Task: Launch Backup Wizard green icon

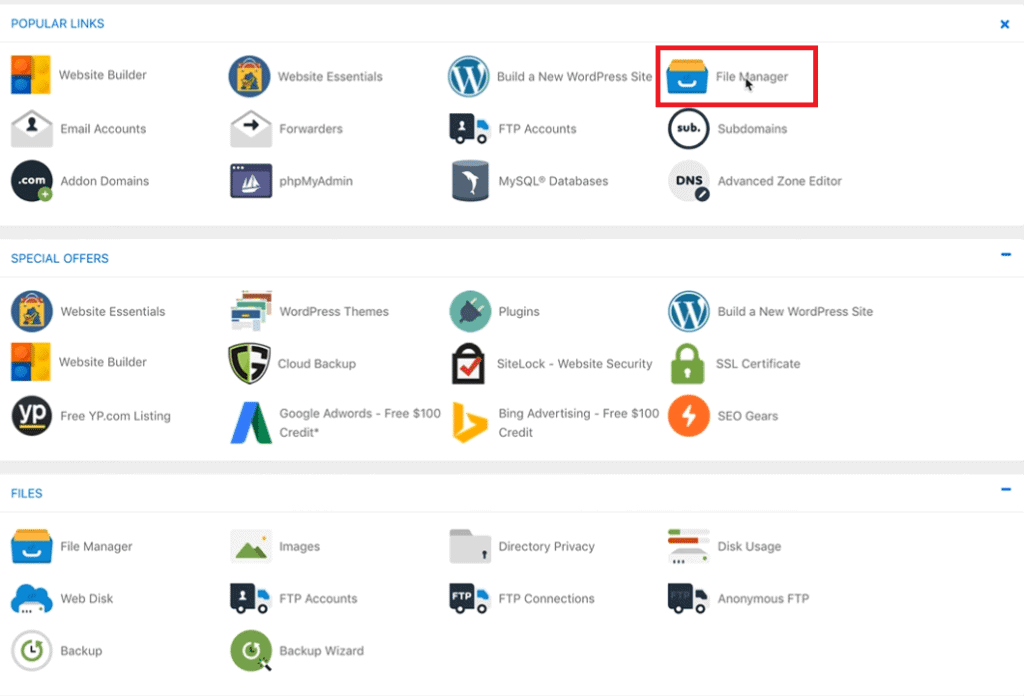Action: (x=251, y=651)
